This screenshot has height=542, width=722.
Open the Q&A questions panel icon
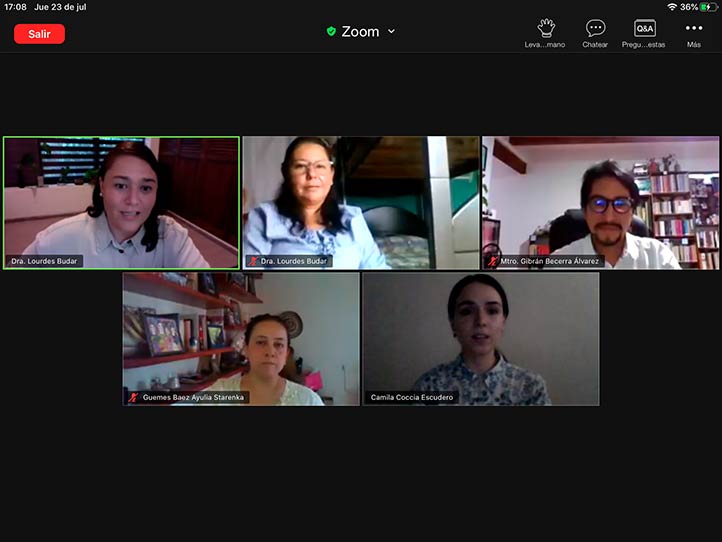tap(644, 28)
